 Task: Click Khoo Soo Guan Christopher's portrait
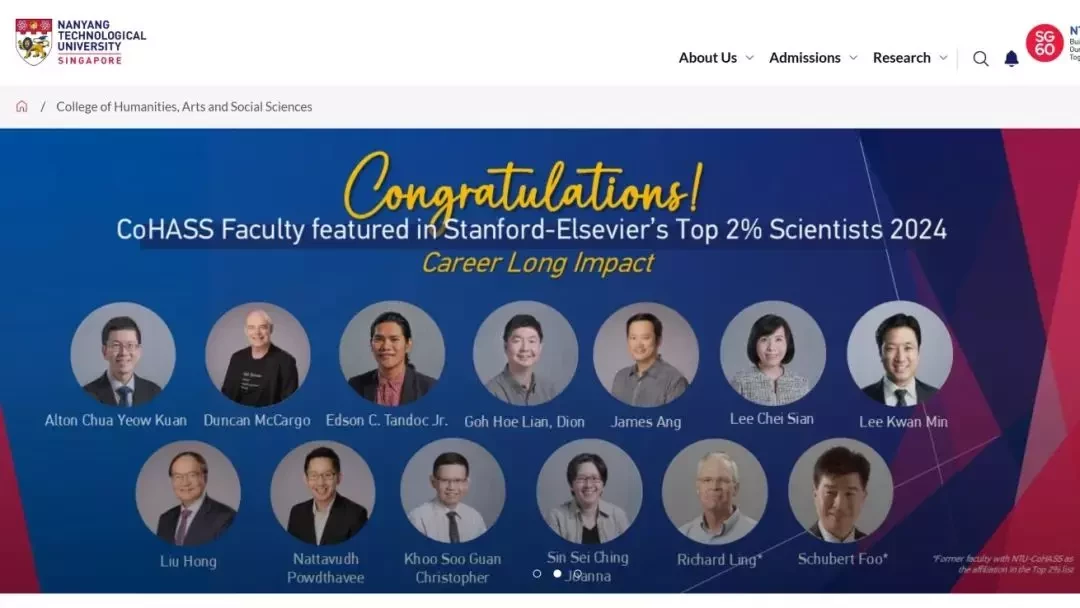(x=453, y=492)
